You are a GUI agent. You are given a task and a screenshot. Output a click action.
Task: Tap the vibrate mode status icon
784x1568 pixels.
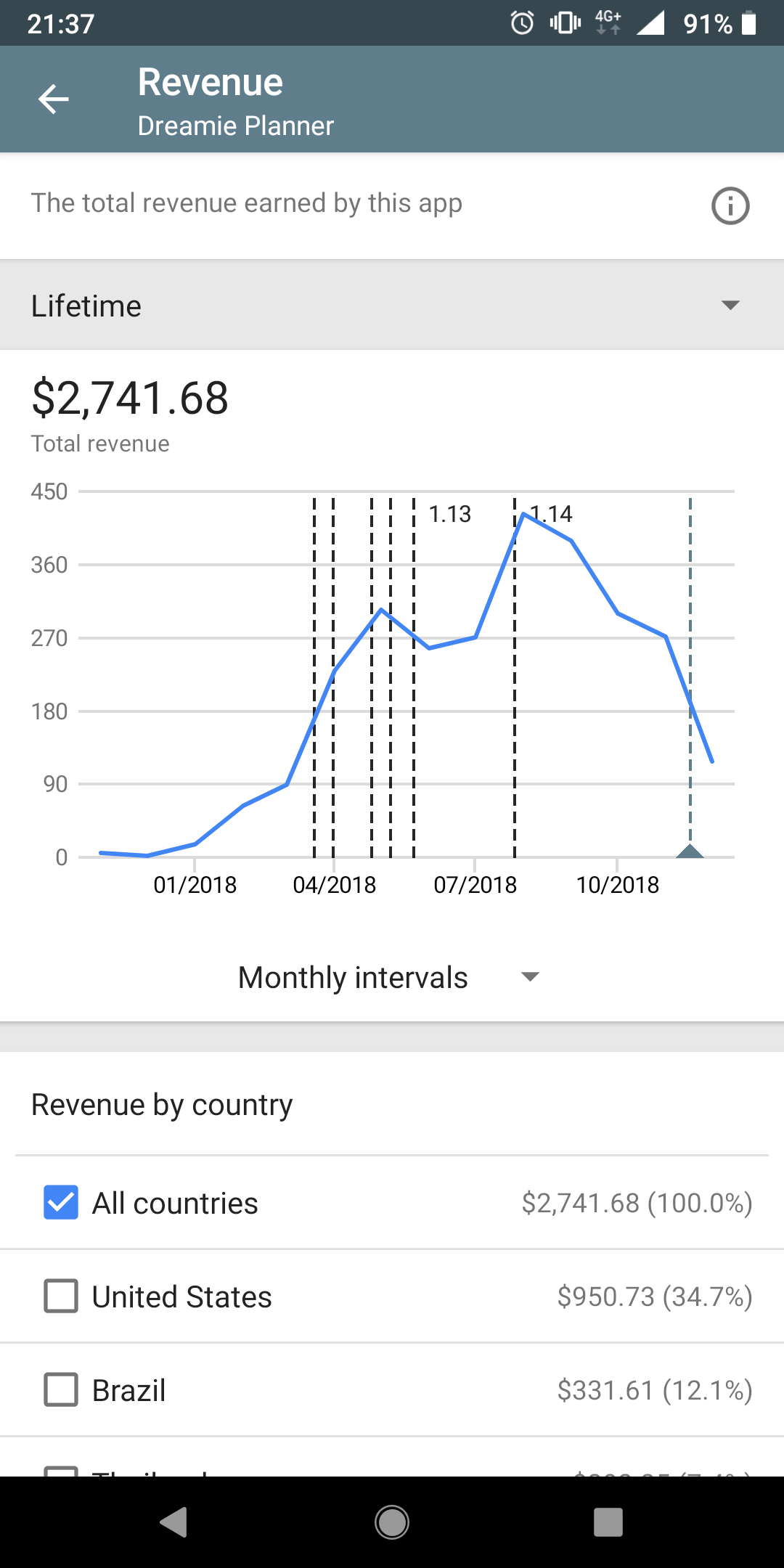pyautogui.click(x=565, y=23)
